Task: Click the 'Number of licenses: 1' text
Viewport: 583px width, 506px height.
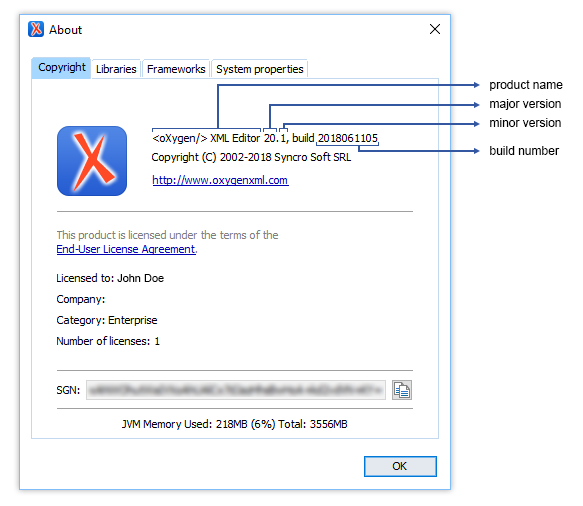Action: click(108, 341)
